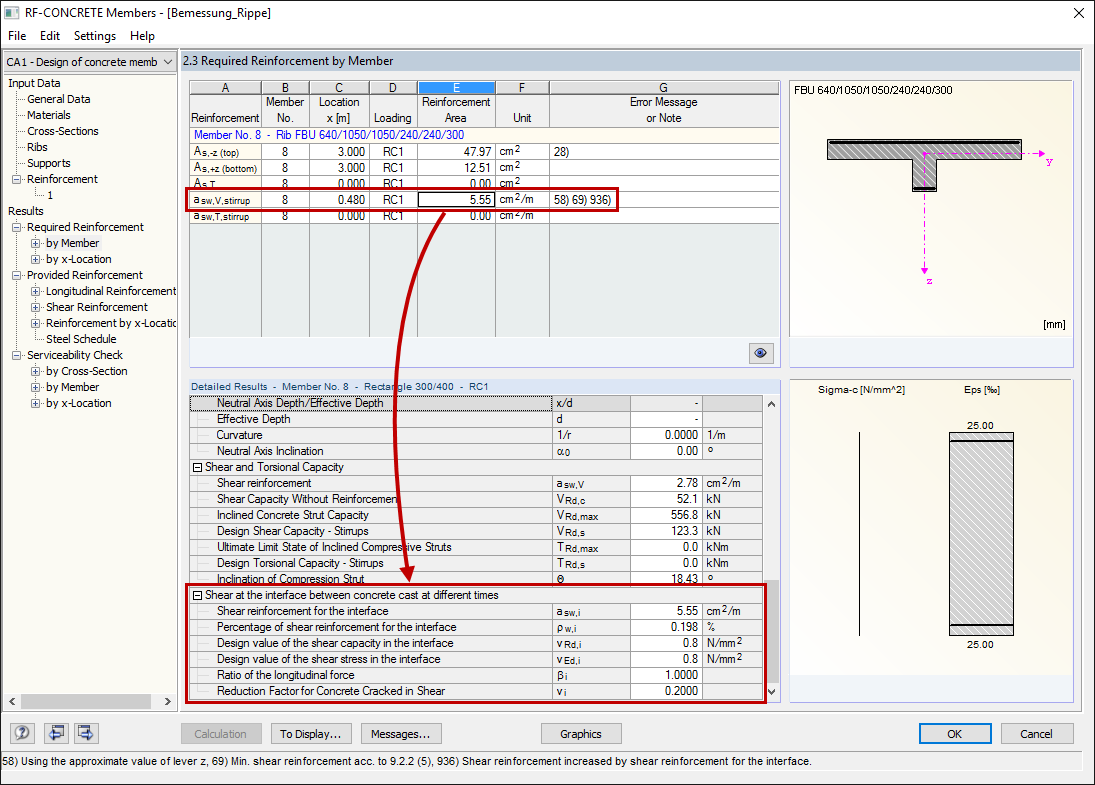This screenshot has height=785, width=1095.
Task: Click the horizontal scrollbar under the navigator
Action: [x=85, y=699]
